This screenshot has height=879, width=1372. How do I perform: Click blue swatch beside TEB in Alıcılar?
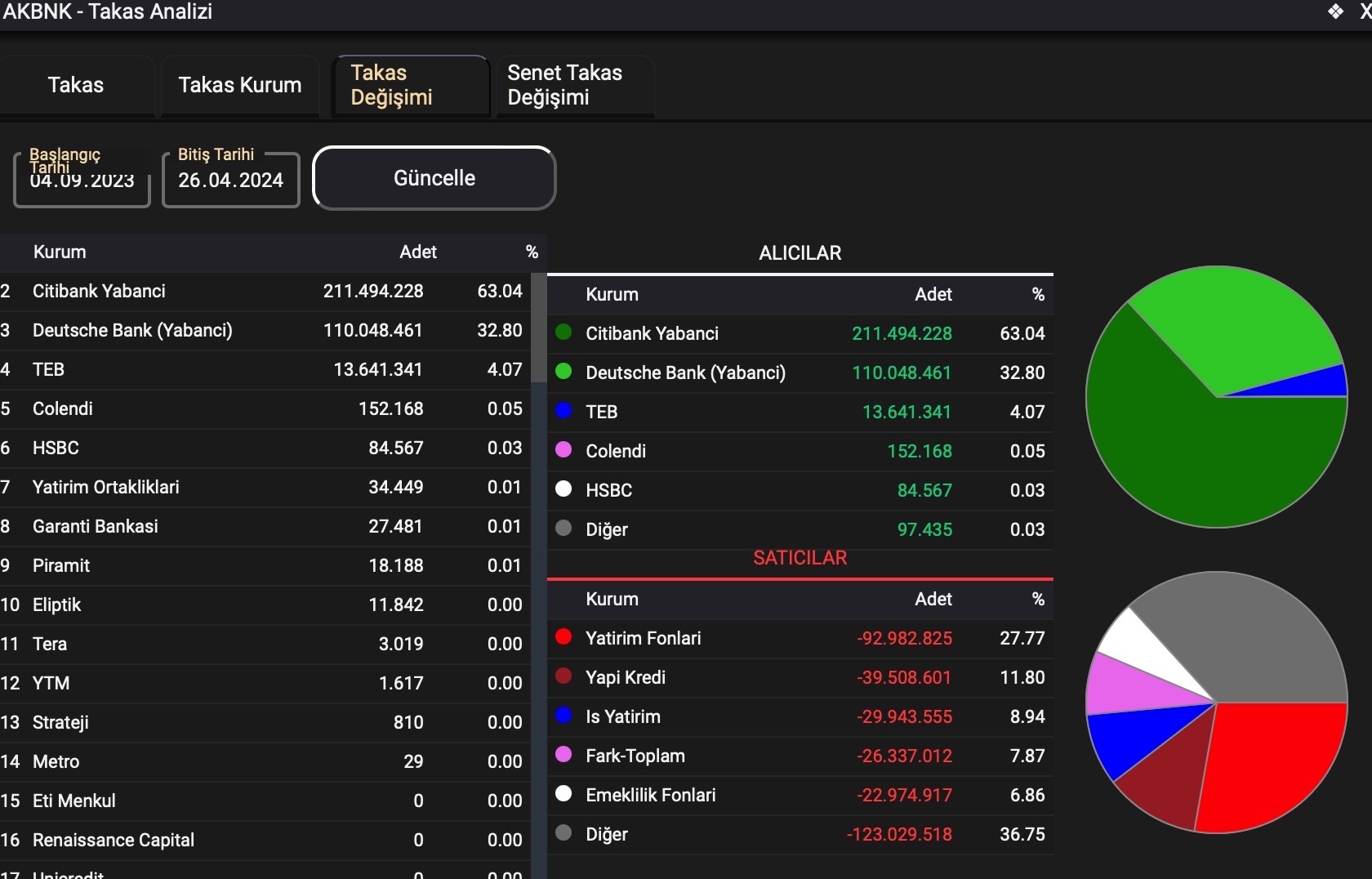pyautogui.click(x=563, y=410)
